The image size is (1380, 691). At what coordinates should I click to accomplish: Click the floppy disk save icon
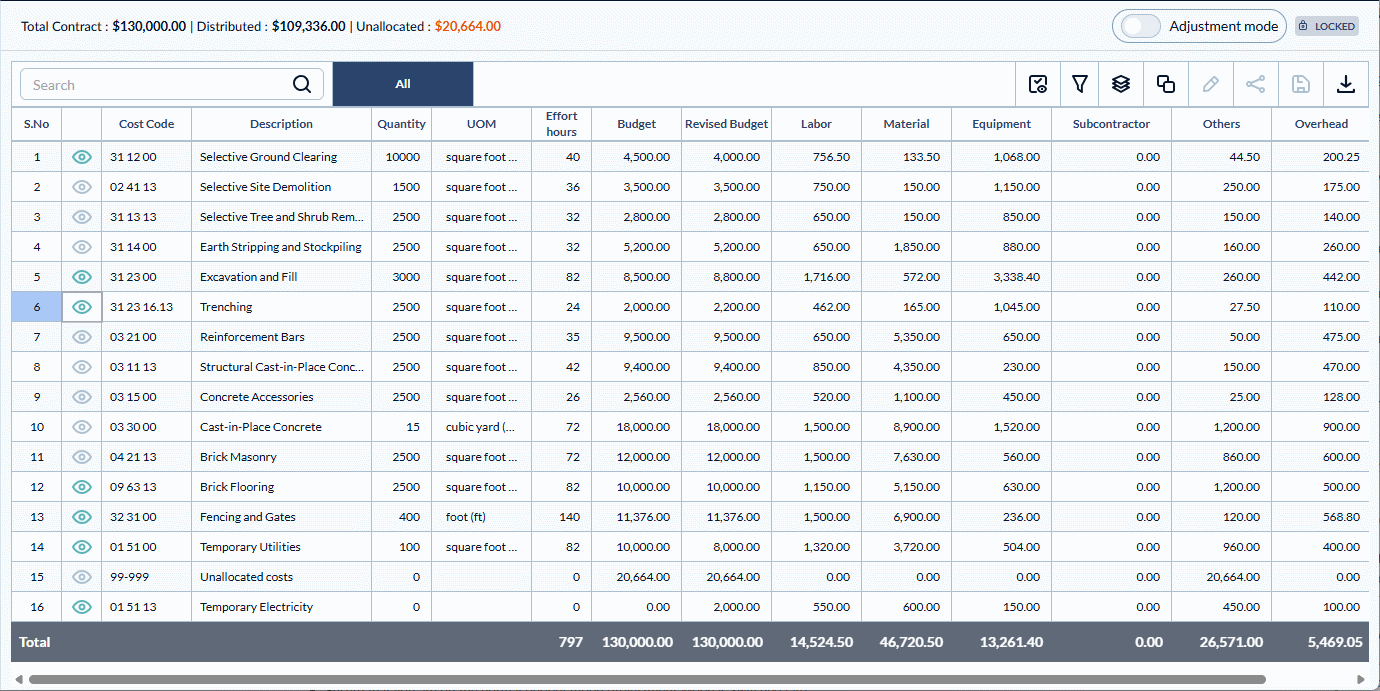coord(1300,85)
